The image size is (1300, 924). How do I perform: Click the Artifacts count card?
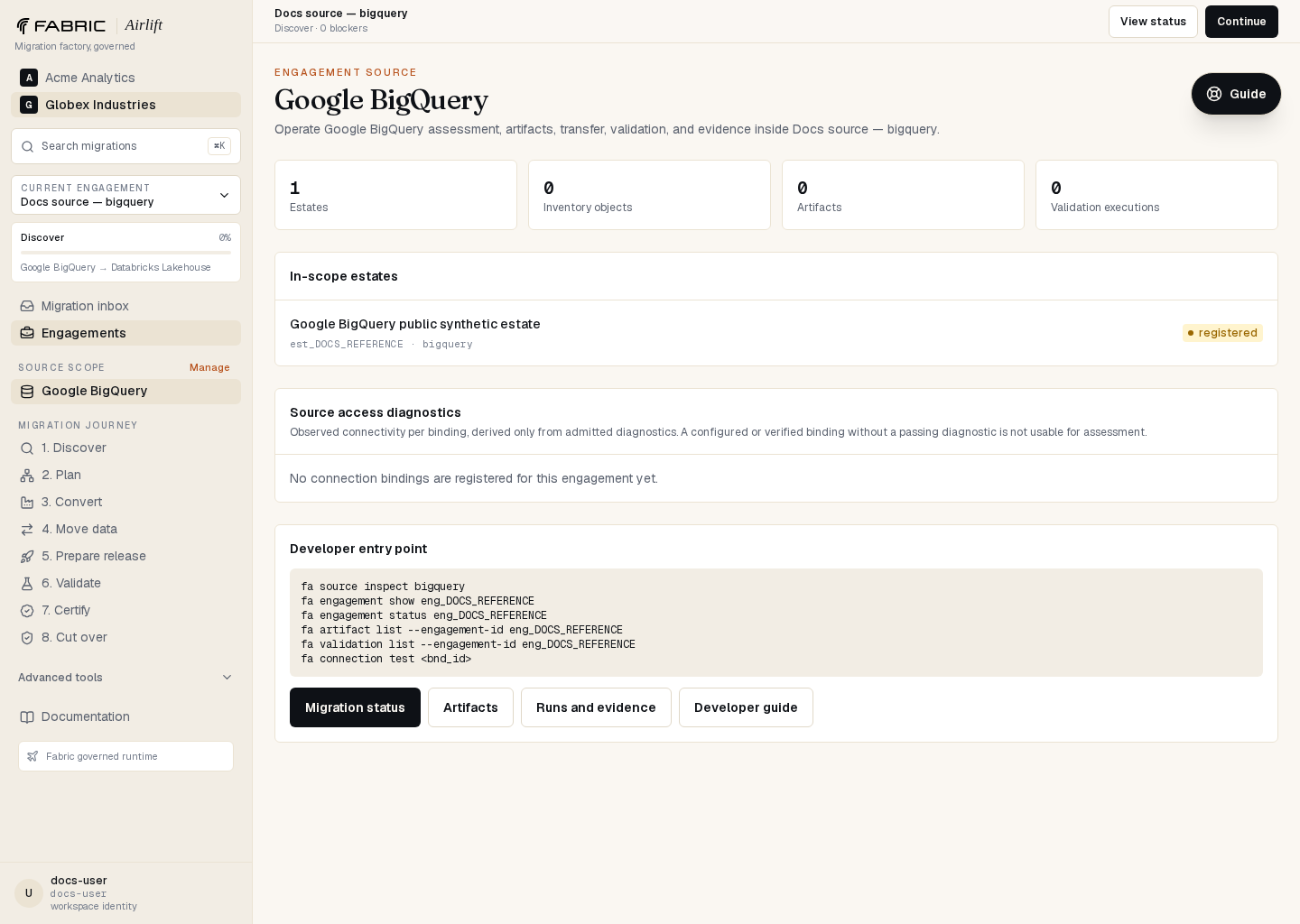pyautogui.click(x=903, y=195)
